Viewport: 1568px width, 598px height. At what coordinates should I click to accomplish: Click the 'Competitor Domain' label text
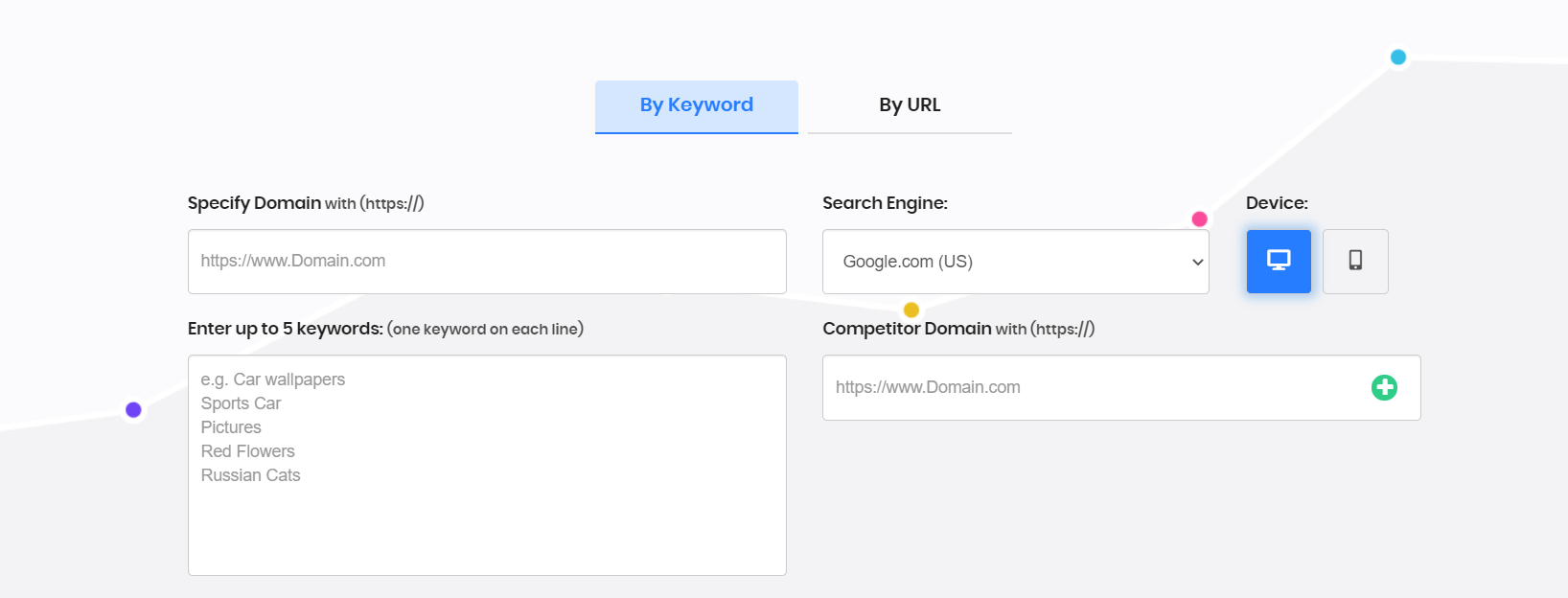point(907,329)
